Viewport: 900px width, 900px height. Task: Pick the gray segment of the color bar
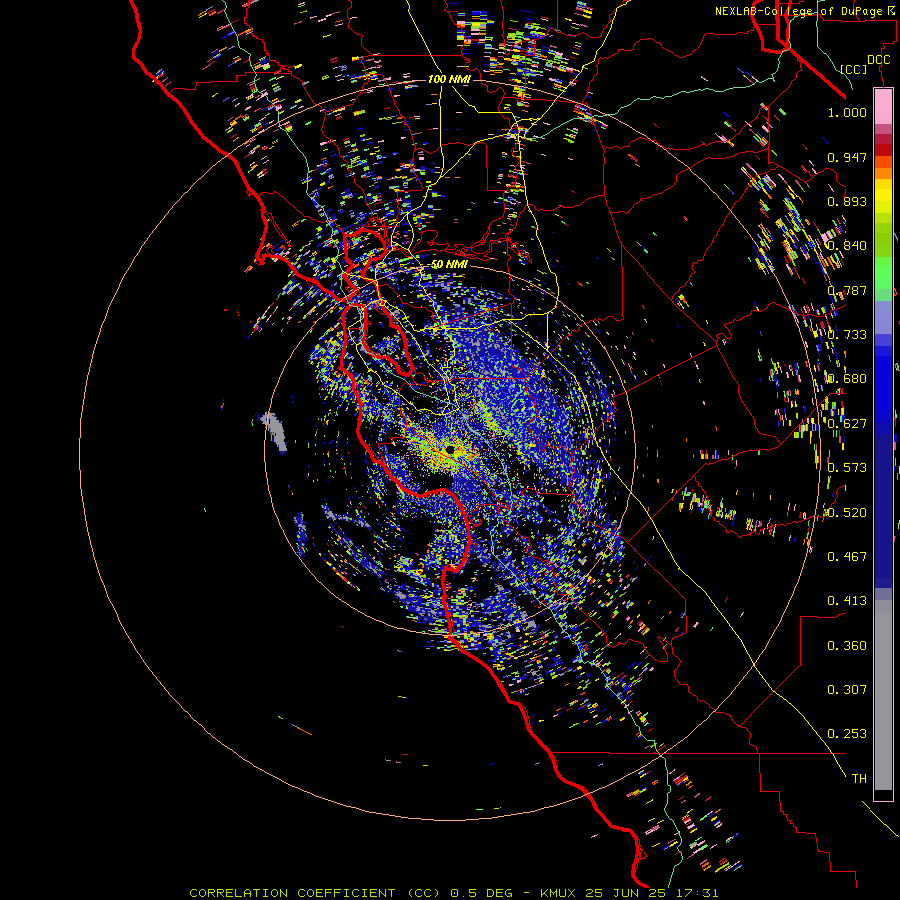pyautogui.click(x=883, y=695)
